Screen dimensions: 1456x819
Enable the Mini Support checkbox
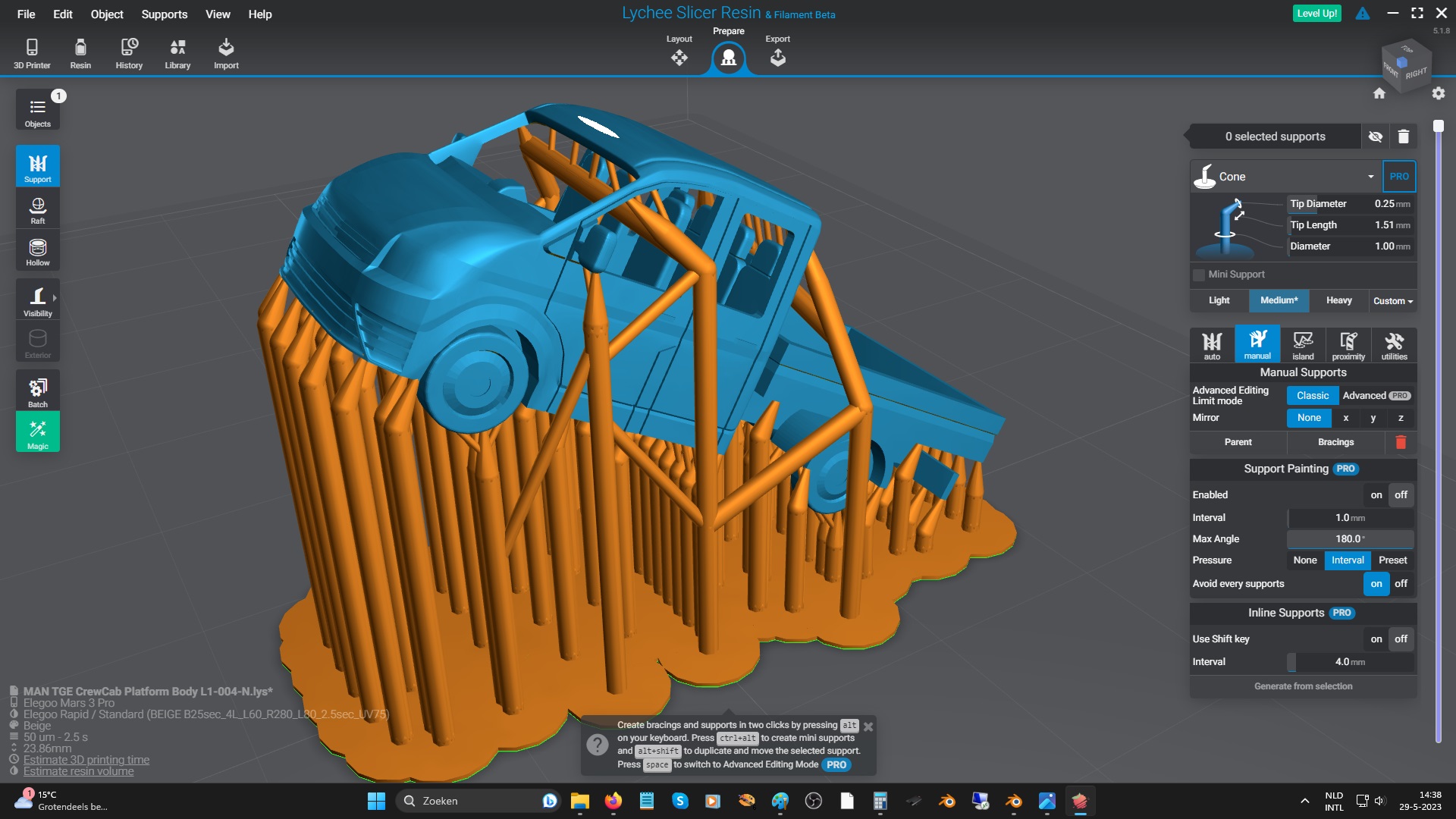click(x=1199, y=275)
